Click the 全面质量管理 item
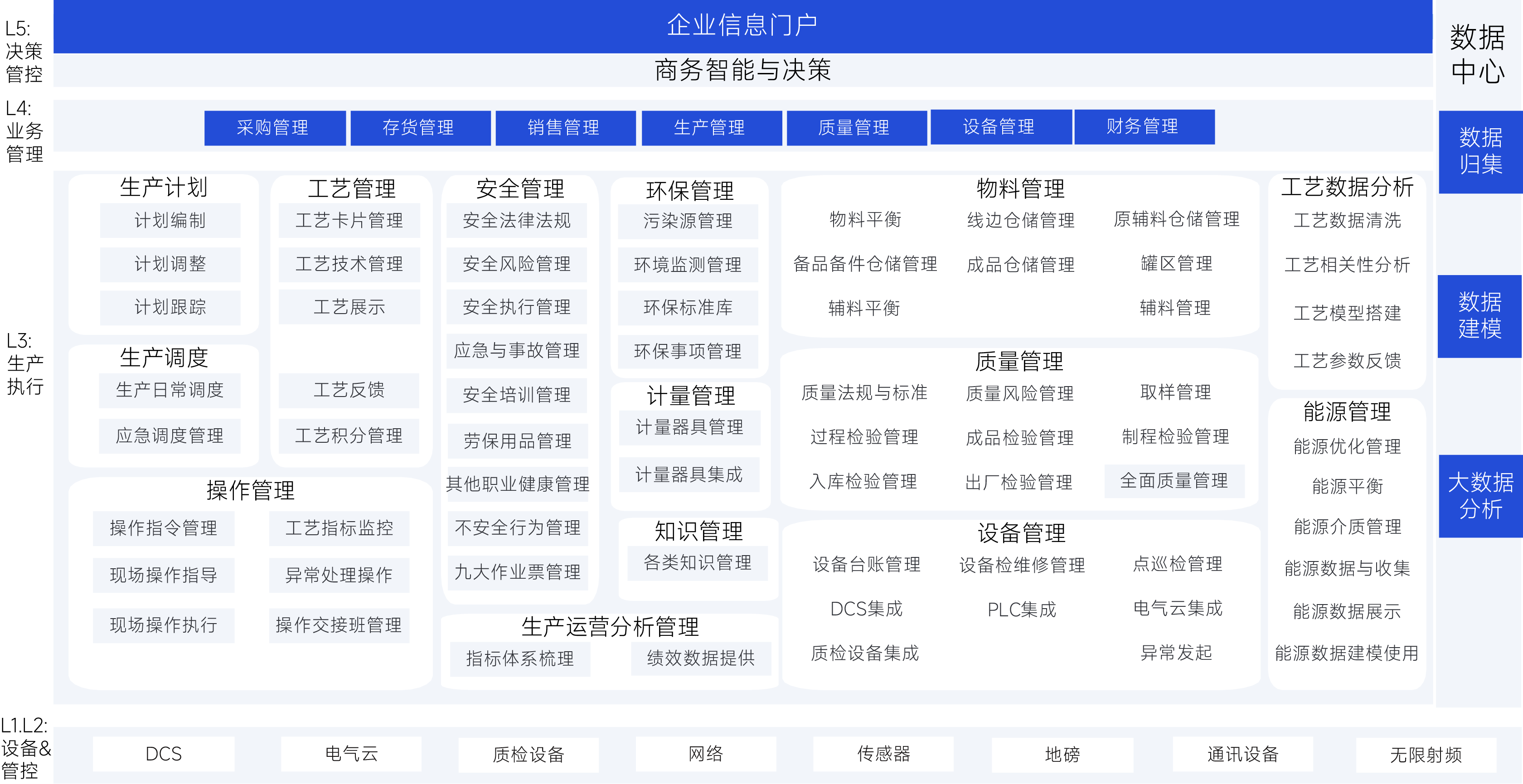Screen dimensions: 1523x784 [x=1174, y=481]
